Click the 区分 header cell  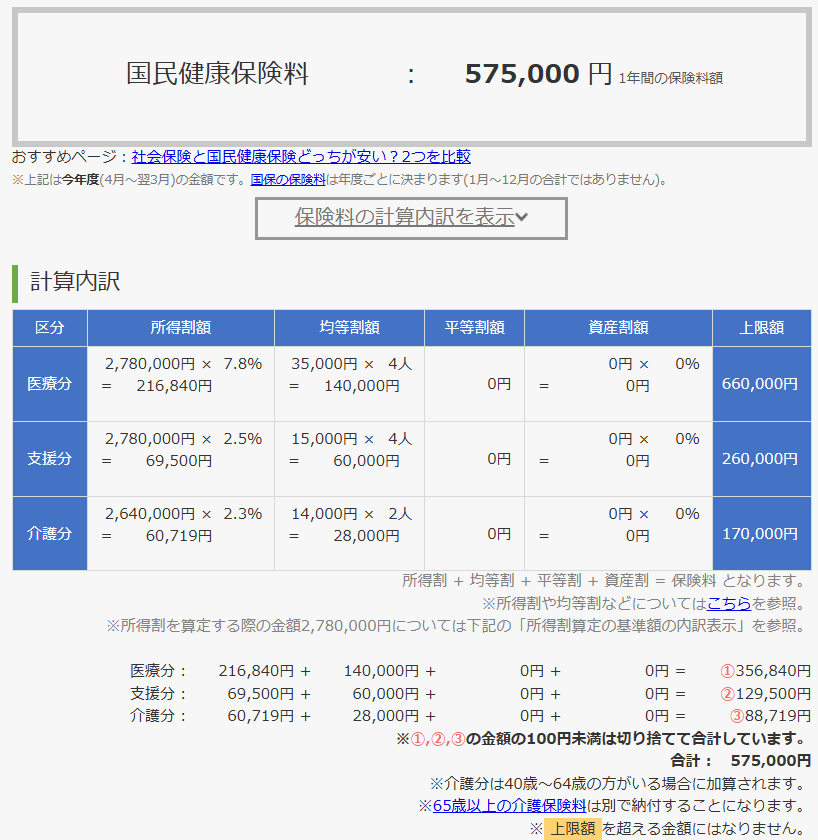[x=49, y=328]
